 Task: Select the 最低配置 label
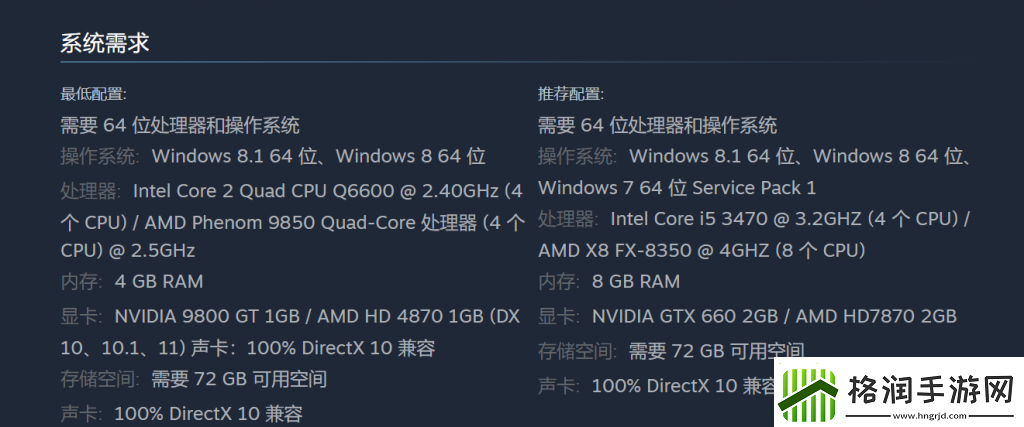93,94
